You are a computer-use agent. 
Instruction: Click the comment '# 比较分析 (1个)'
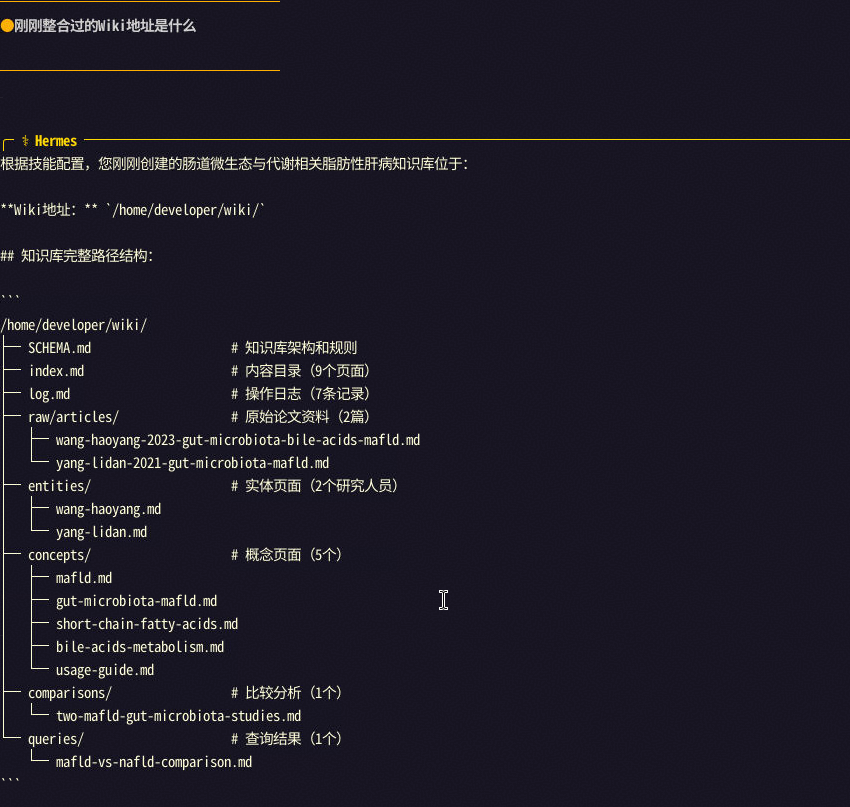[287, 693]
